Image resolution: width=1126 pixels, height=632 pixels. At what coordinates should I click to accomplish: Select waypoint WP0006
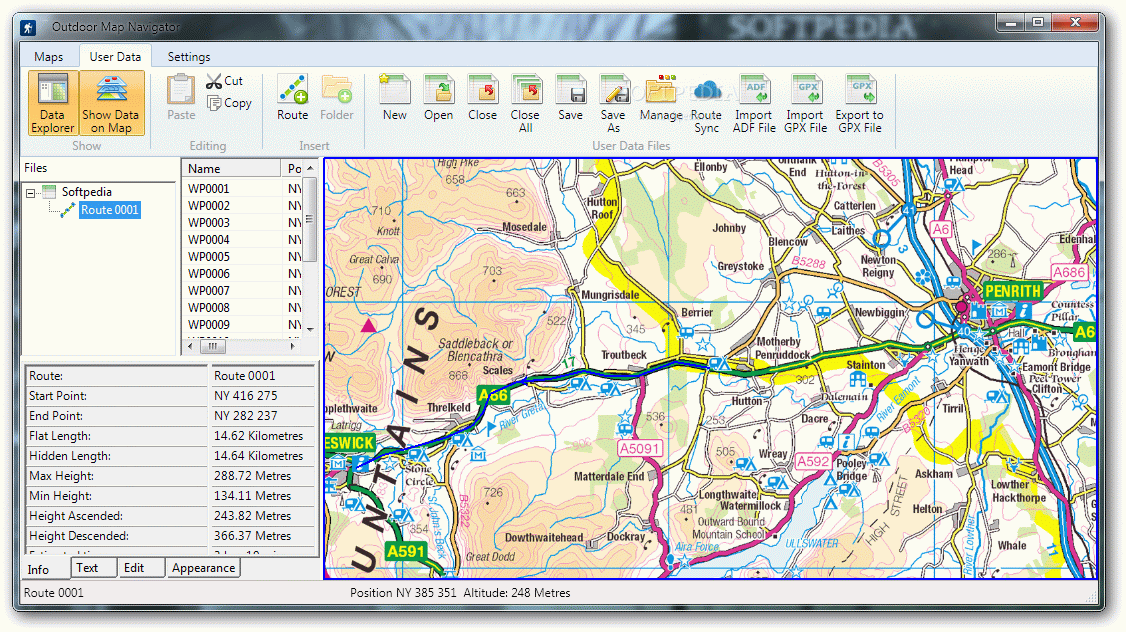tap(209, 274)
